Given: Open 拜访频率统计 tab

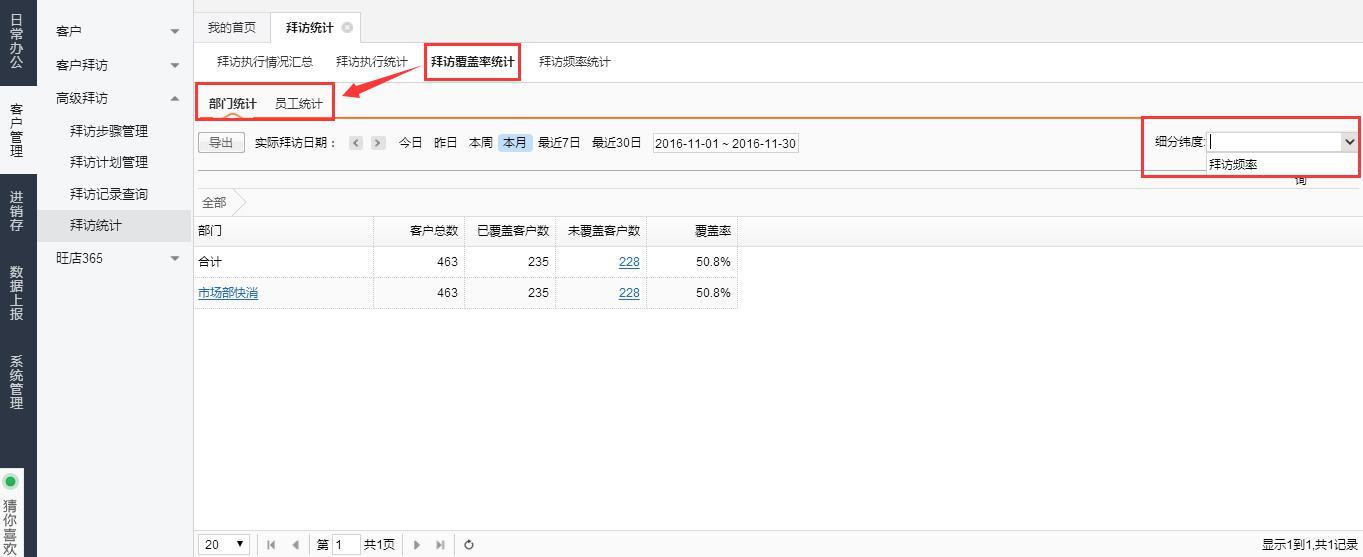Looking at the screenshot, I should tap(574, 62).
